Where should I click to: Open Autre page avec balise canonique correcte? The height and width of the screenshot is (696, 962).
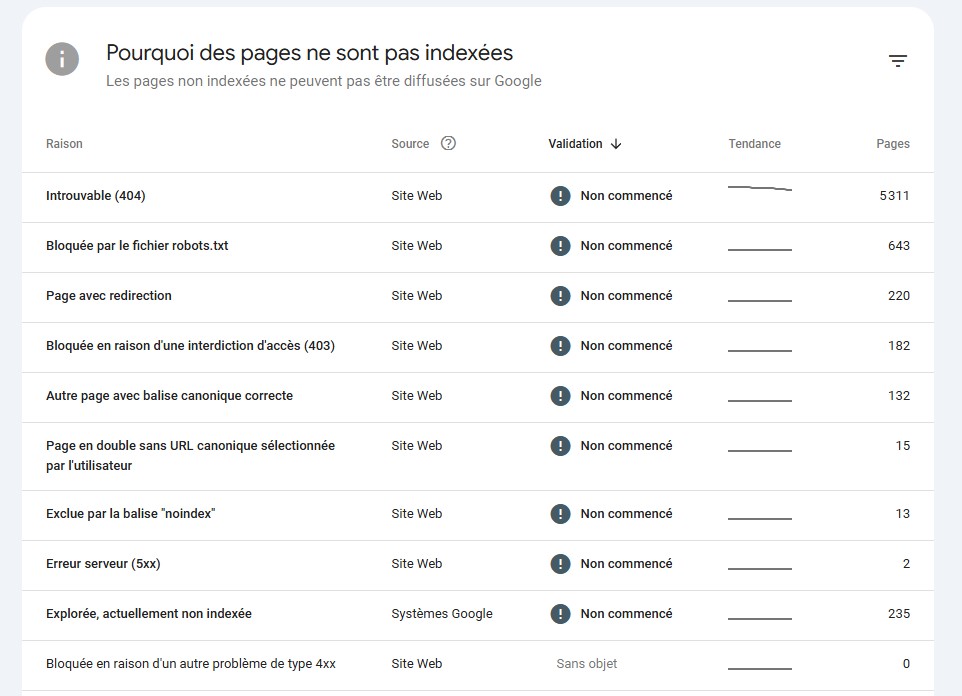pos(169,396)
